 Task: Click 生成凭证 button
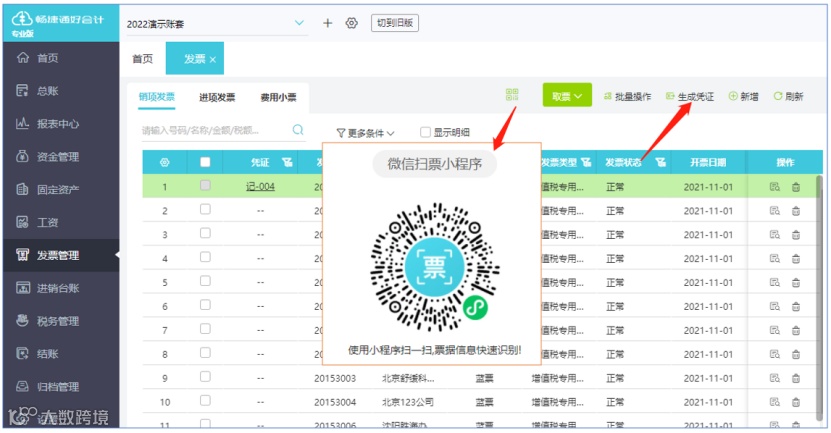coord(690,96)
